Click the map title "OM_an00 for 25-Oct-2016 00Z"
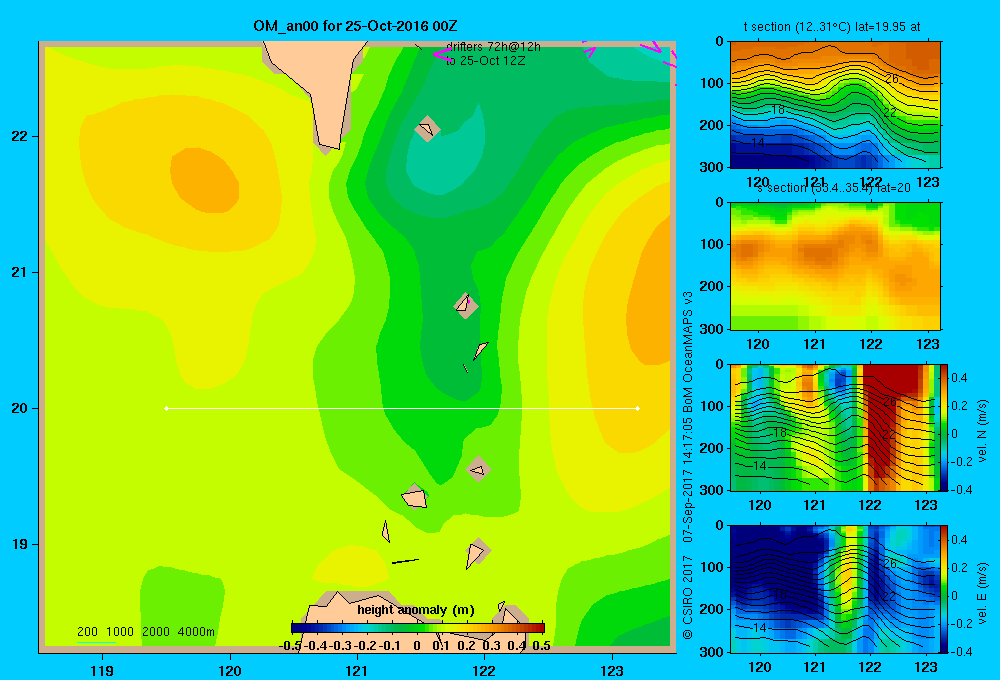Viewport: 1000px width, 680px height. 355,26
